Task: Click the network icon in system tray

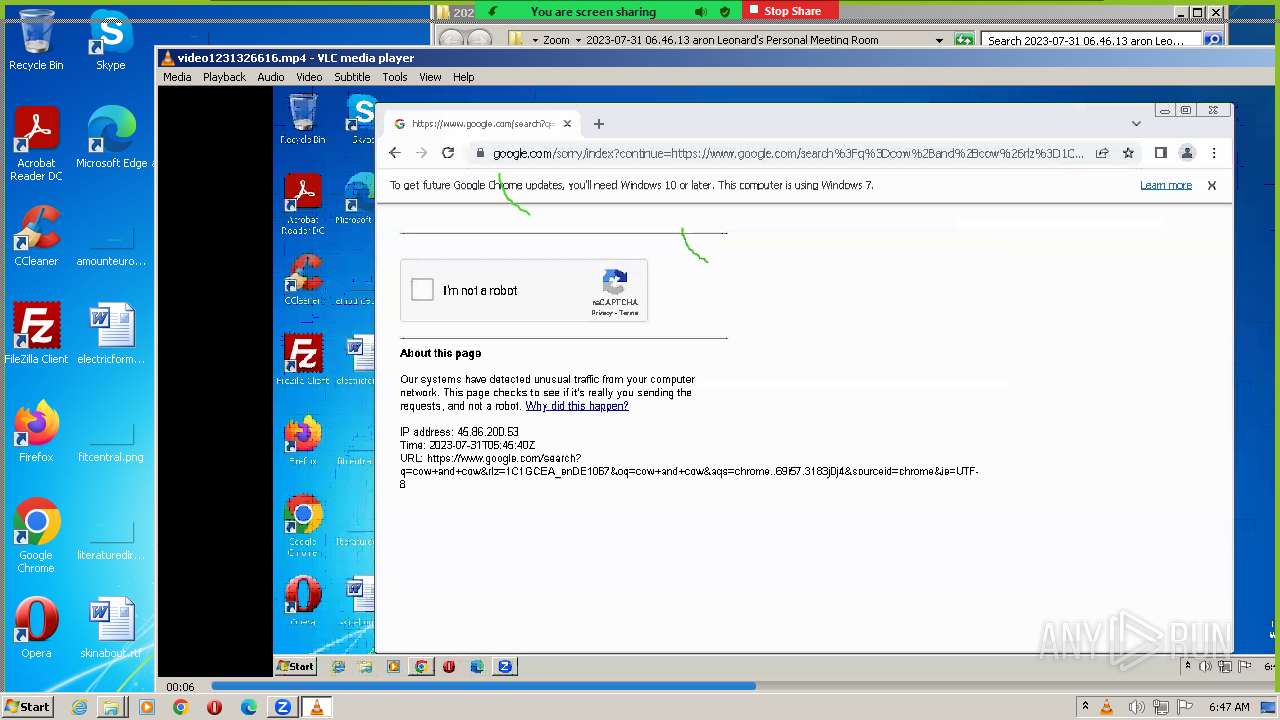Action: click(x=1160, y=707)
